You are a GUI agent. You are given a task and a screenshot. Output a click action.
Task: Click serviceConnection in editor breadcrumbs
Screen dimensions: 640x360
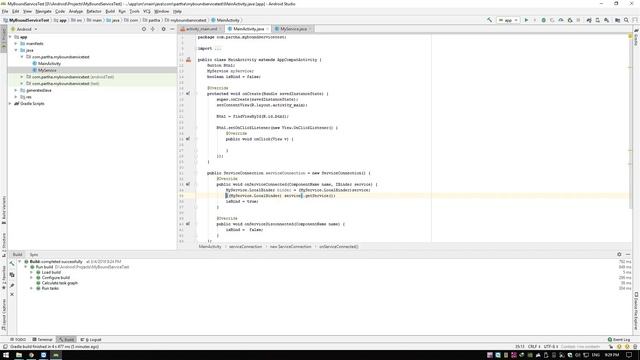[245, 247]
